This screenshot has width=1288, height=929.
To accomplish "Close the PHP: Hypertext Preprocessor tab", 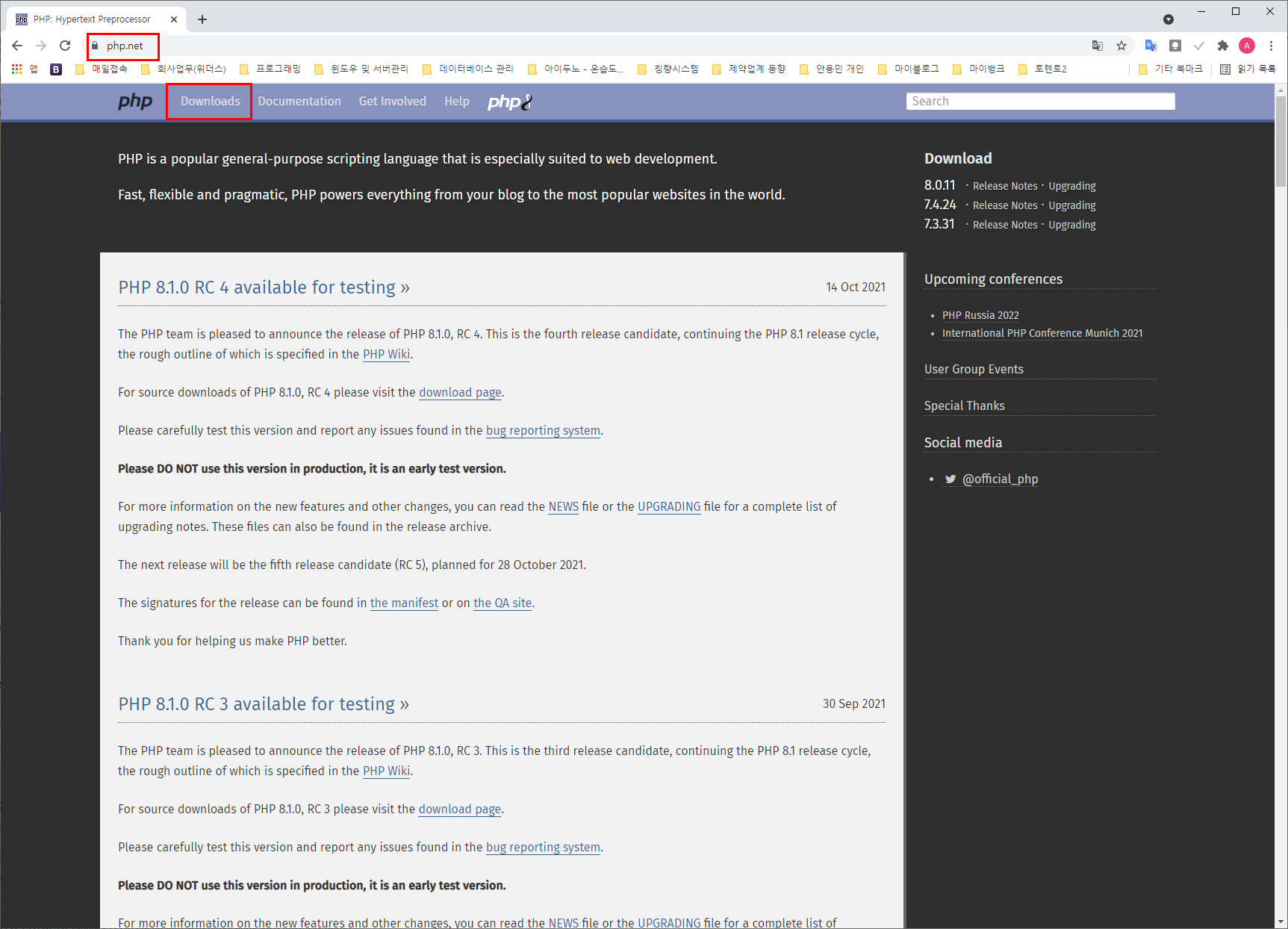I will (x=174, y=19).
